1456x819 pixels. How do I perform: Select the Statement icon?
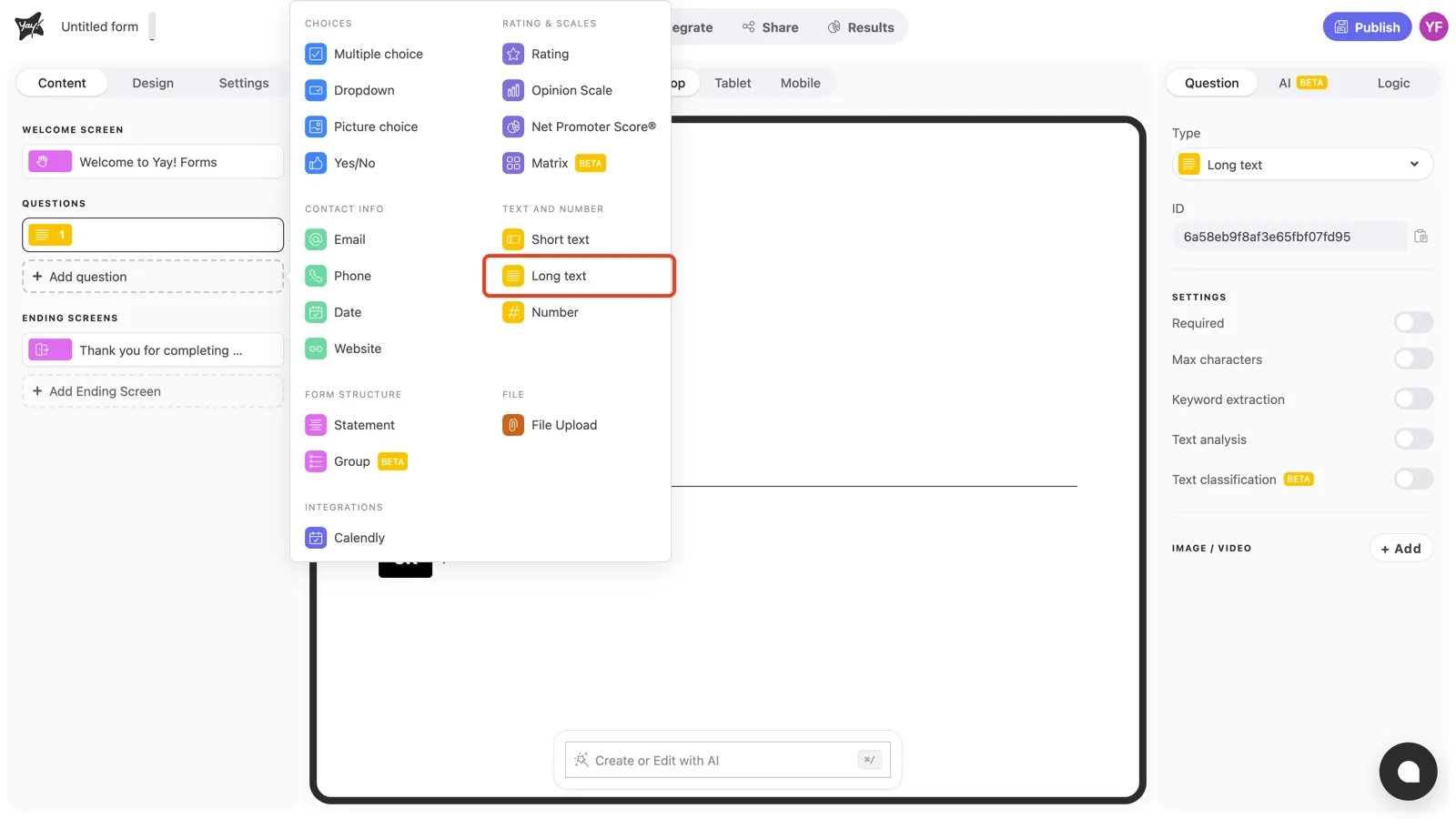click(x=316, y=425)
